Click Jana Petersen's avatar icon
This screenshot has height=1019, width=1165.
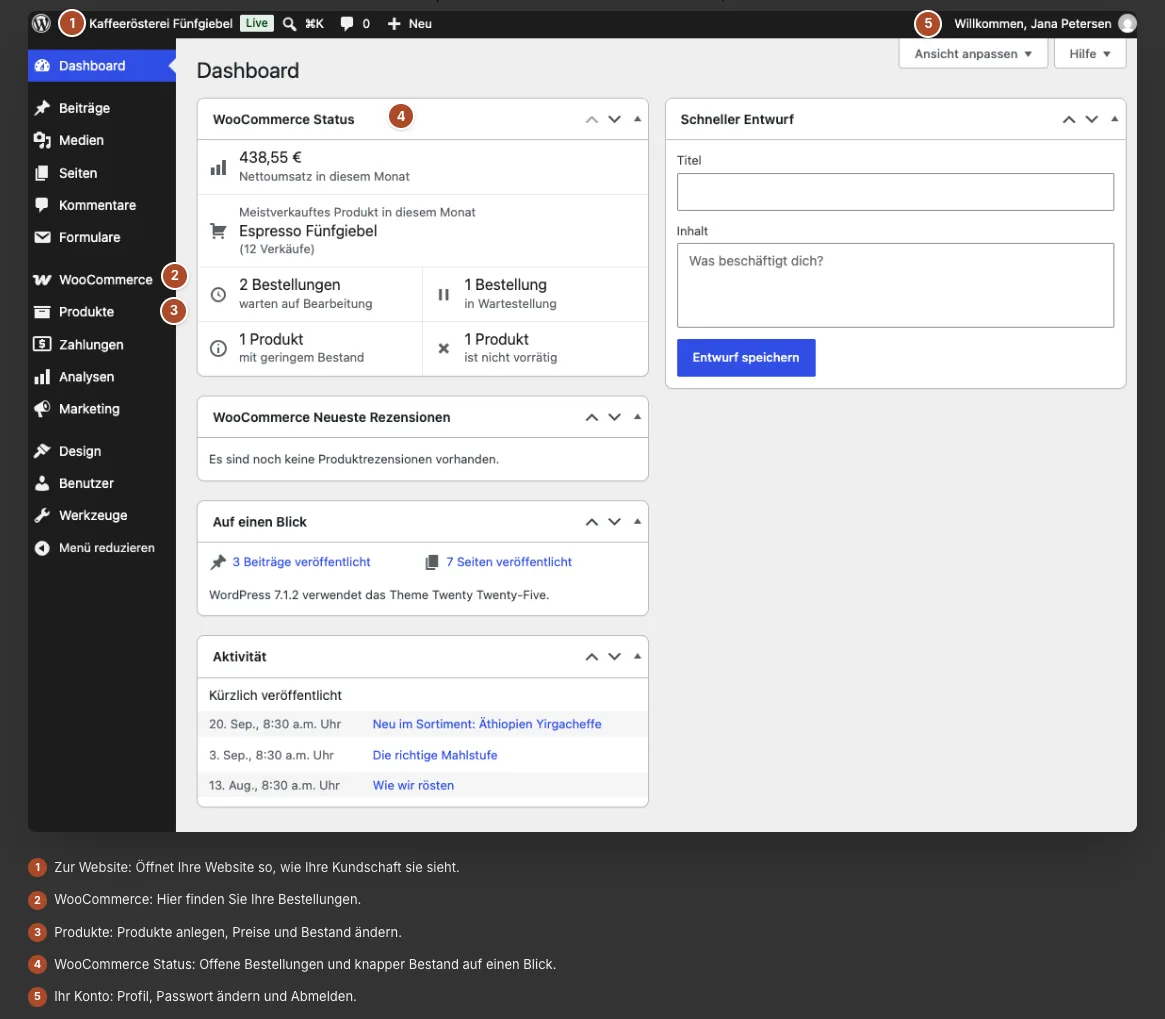(1127, 24)
